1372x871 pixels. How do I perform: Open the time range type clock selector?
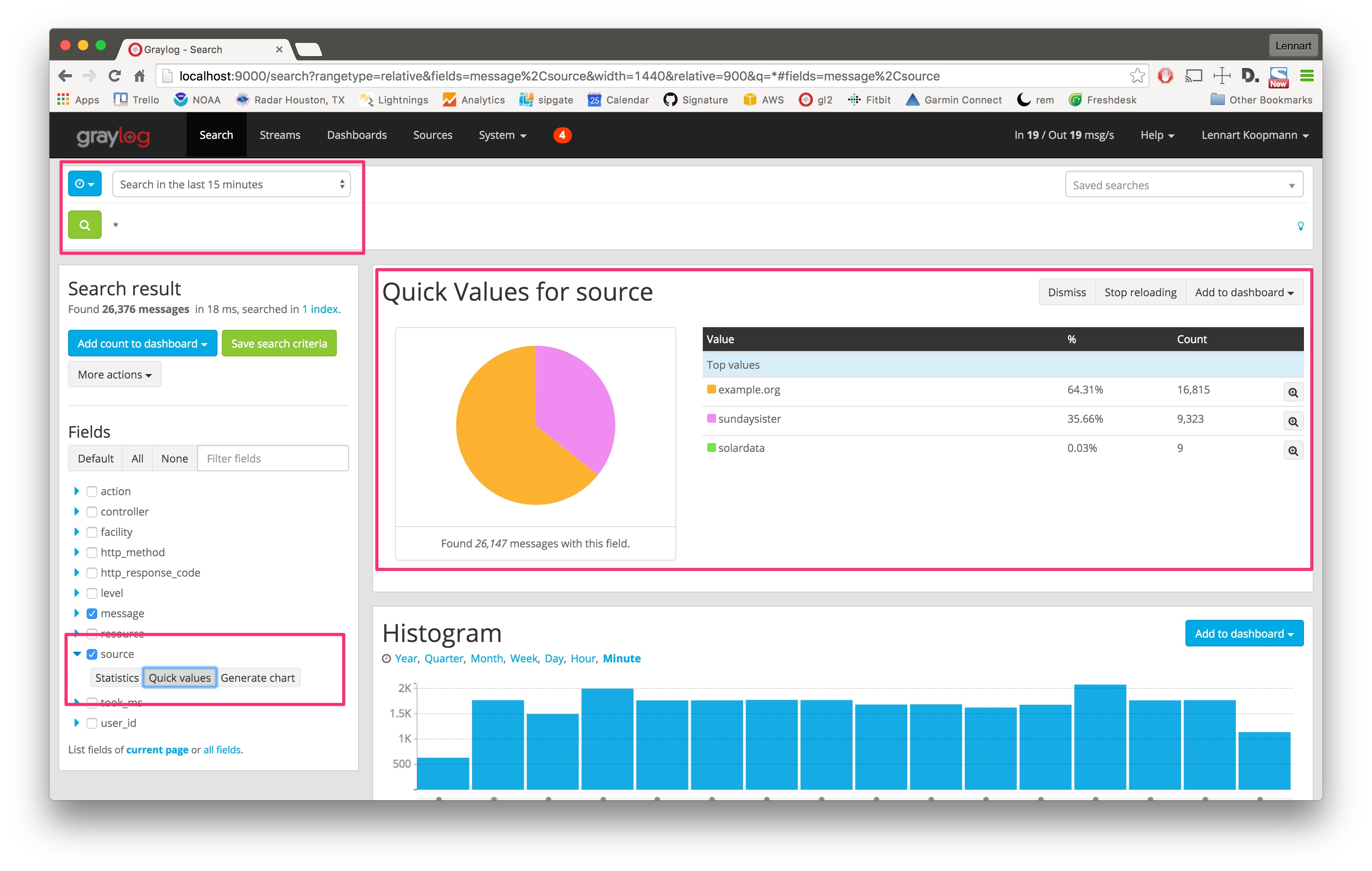pos(84,183)
